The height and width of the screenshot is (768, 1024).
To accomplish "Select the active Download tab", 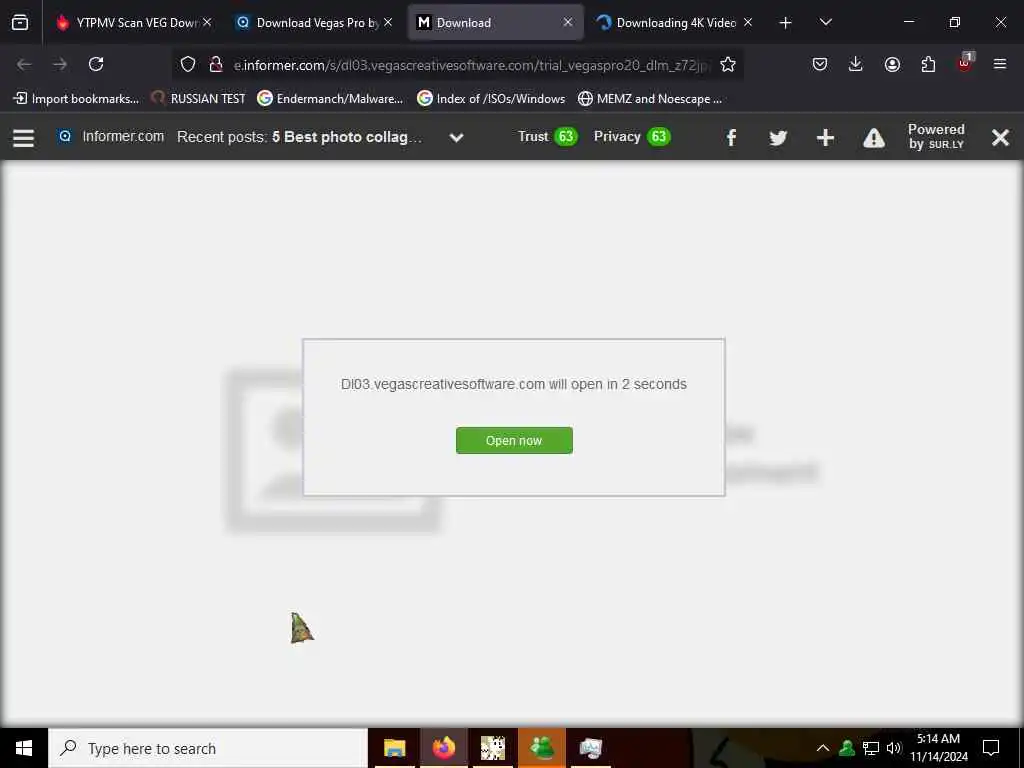I will pyautogui.click(x=495, y=22).
